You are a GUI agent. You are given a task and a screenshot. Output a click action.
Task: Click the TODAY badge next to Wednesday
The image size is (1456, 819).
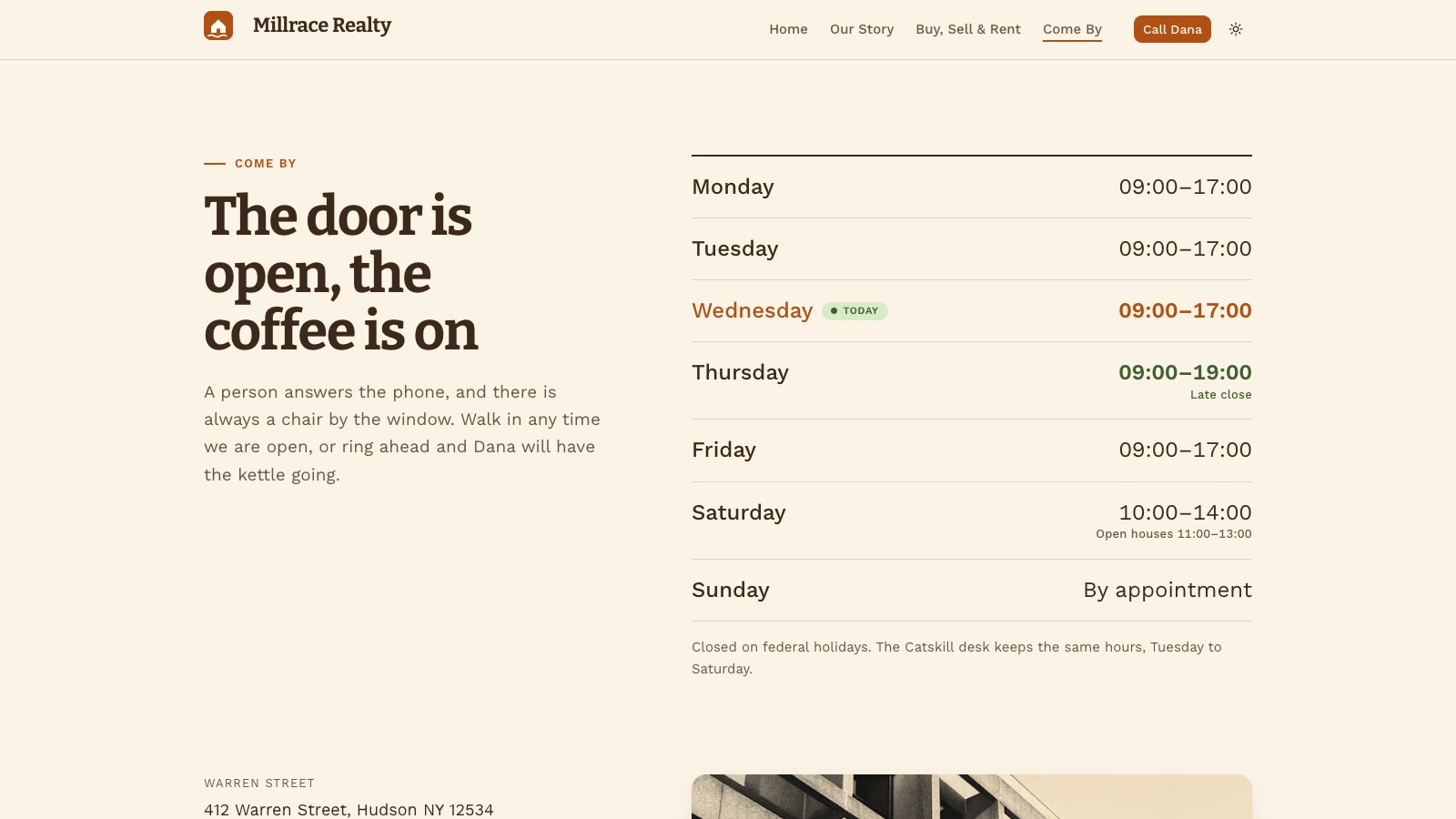854,311
